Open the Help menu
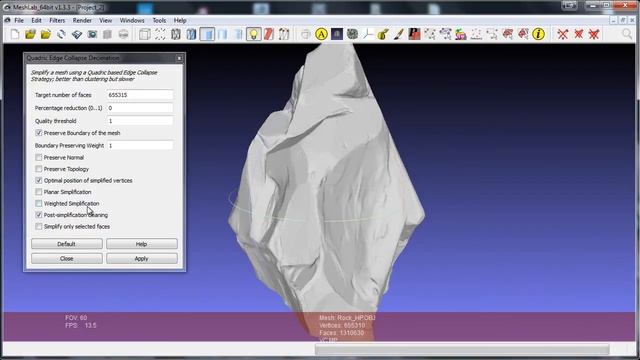The height and width of the screenshot is (360, 640). click(180, 20)
